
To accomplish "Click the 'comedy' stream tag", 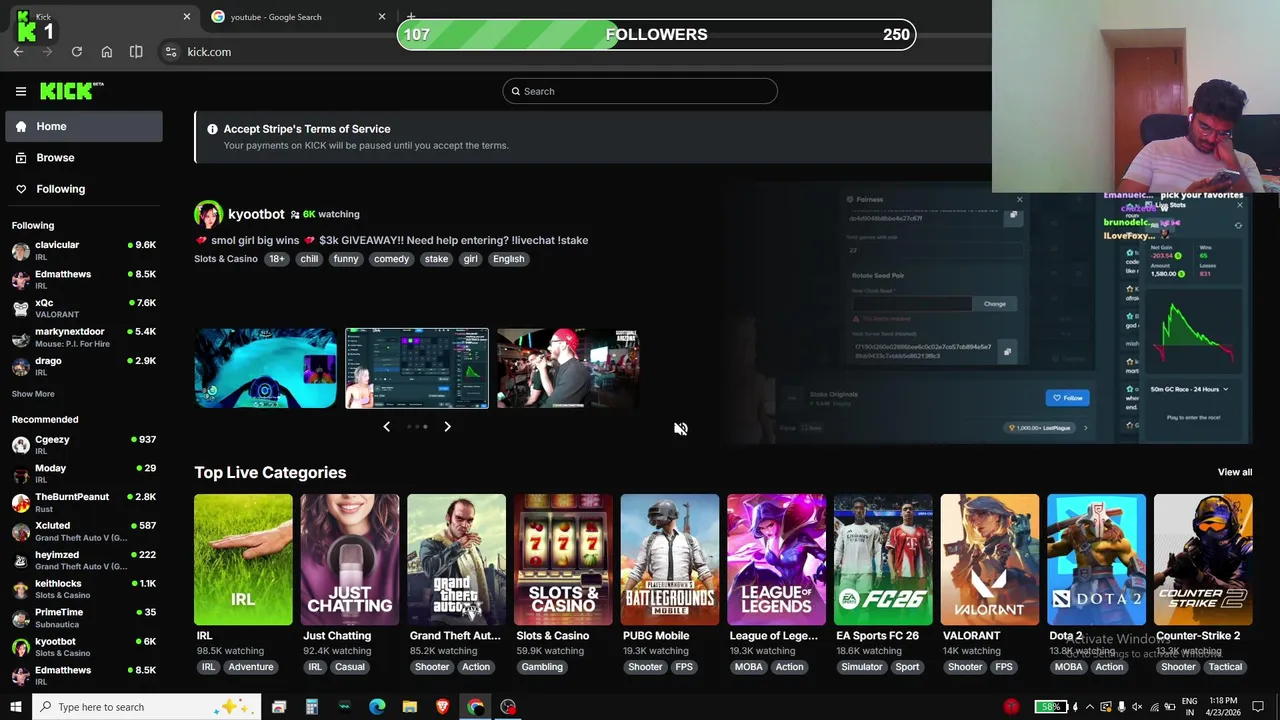I will (391, 259).
